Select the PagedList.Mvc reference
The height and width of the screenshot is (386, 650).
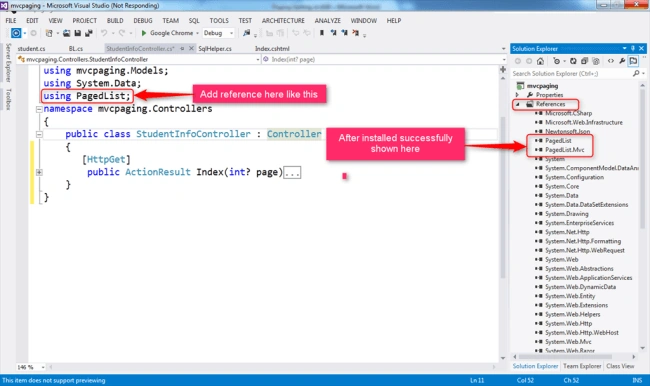tap(565, 150)
